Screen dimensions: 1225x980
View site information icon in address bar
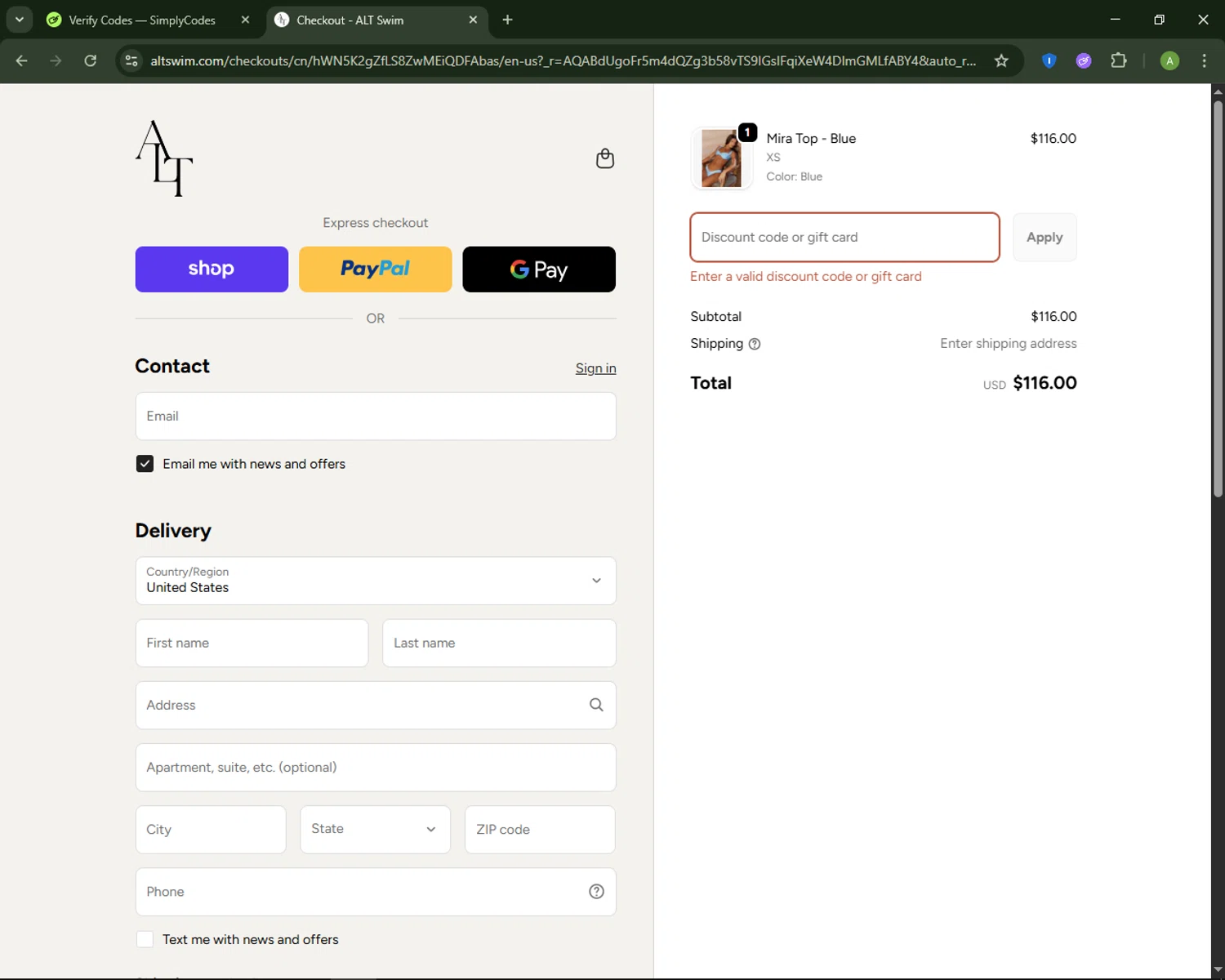click(131, 60)
